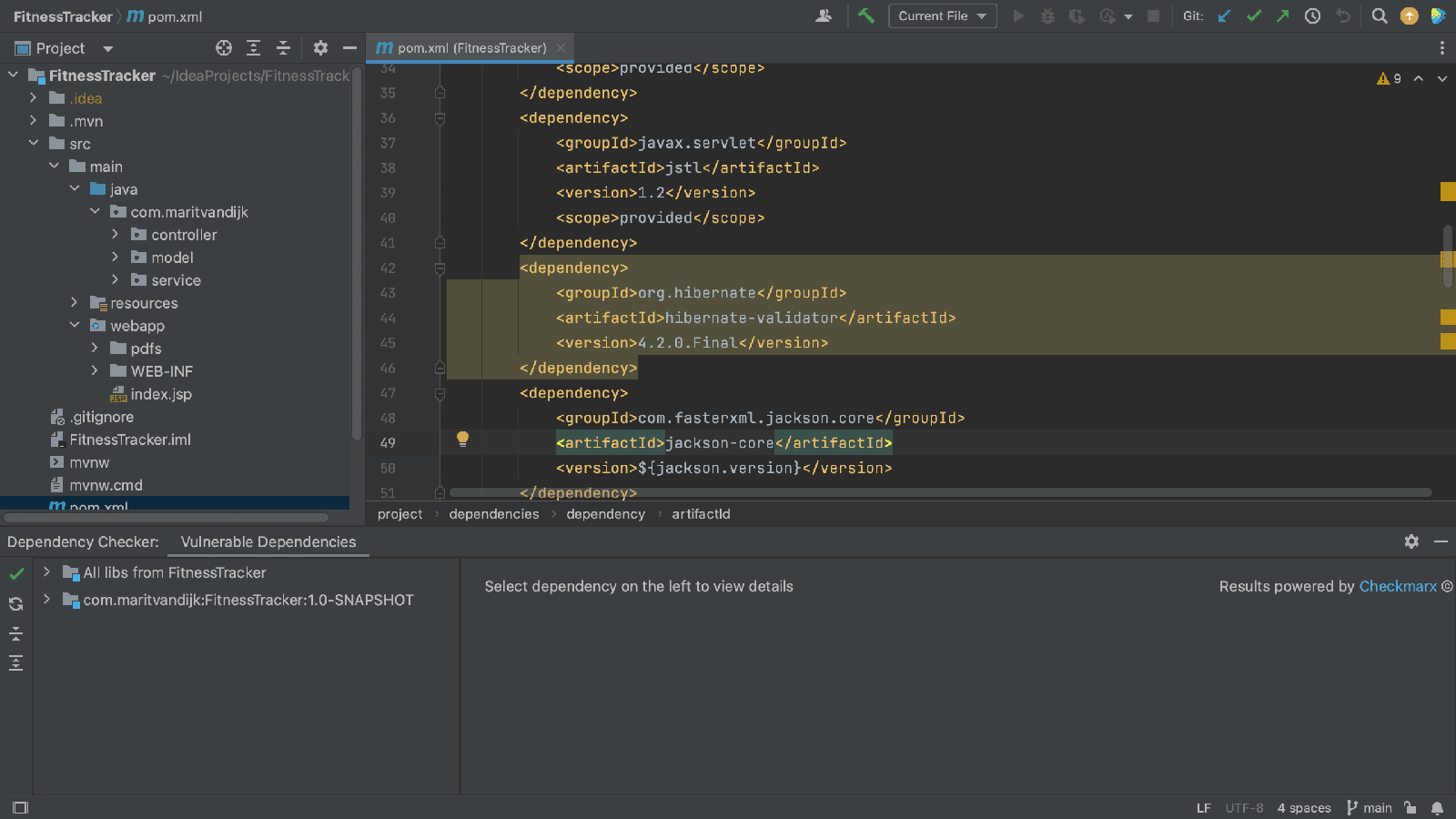Click Git Update Project arrow

tap(1224, 16)
